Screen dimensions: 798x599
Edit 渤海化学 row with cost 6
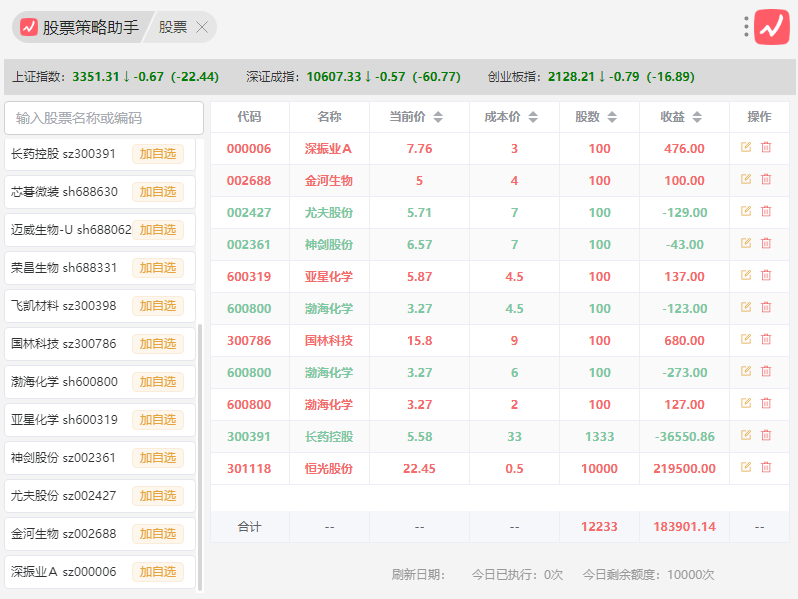(x=746, y=372)
